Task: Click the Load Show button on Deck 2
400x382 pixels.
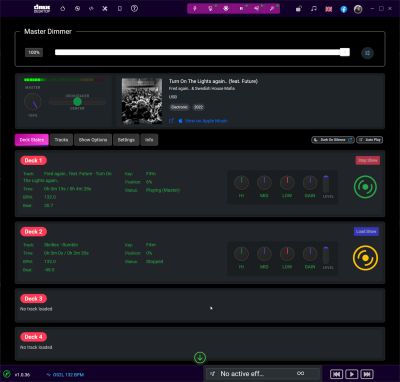Action: click(366, 231)
